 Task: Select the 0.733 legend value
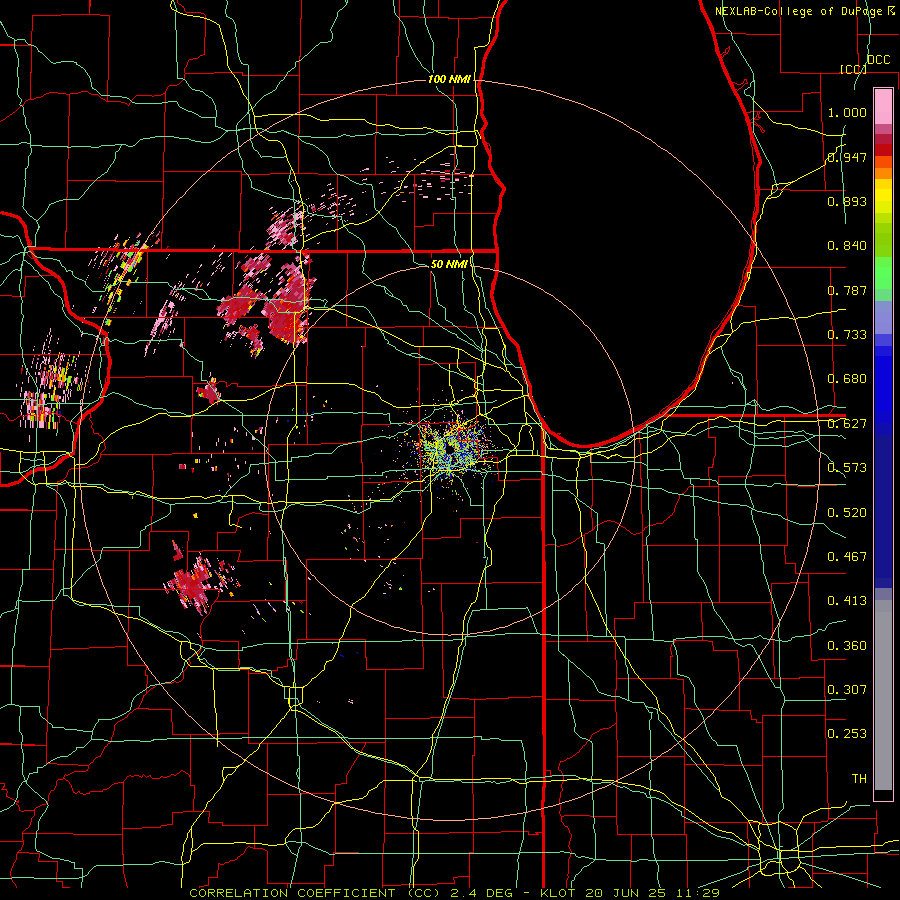click(x=847, y=335)
